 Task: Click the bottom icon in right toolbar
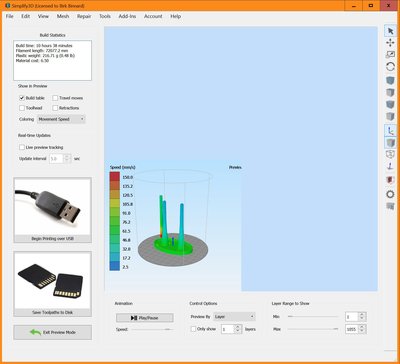point(390,206)
